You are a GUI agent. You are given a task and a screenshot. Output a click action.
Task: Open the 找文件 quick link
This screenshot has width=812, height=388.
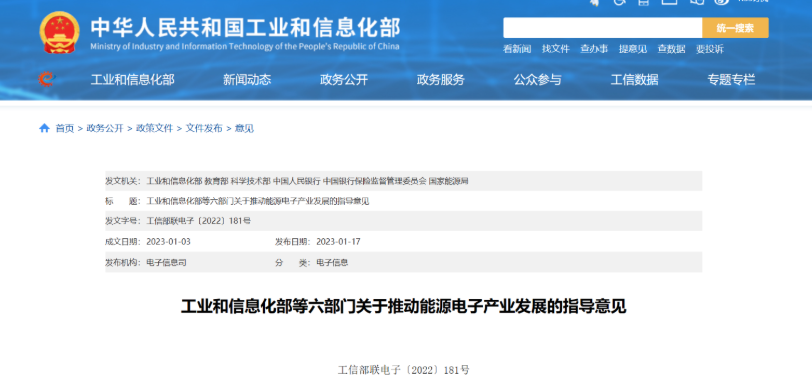[x=556, y=49]
